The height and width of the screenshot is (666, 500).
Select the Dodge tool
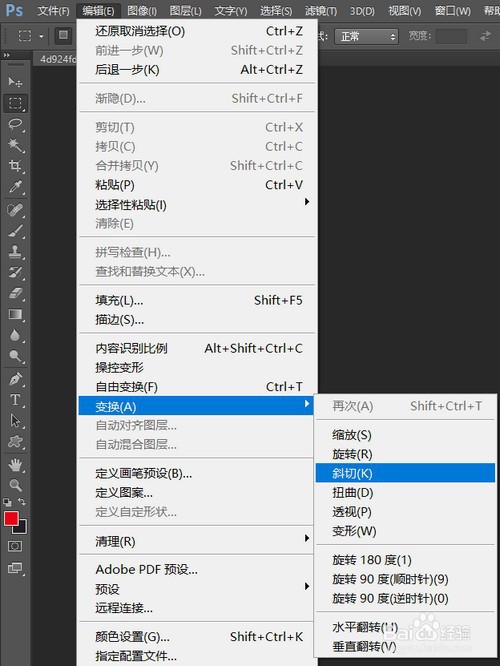point(15,356)
